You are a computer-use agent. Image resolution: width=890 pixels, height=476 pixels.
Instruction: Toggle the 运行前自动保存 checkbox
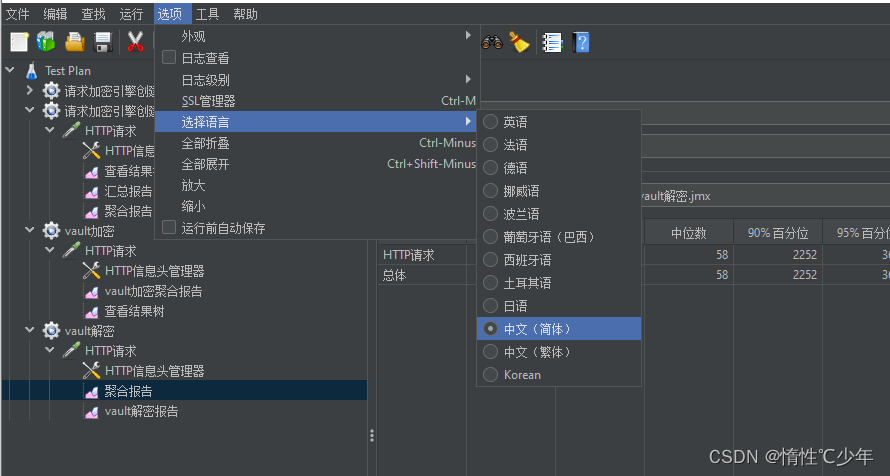169,228
